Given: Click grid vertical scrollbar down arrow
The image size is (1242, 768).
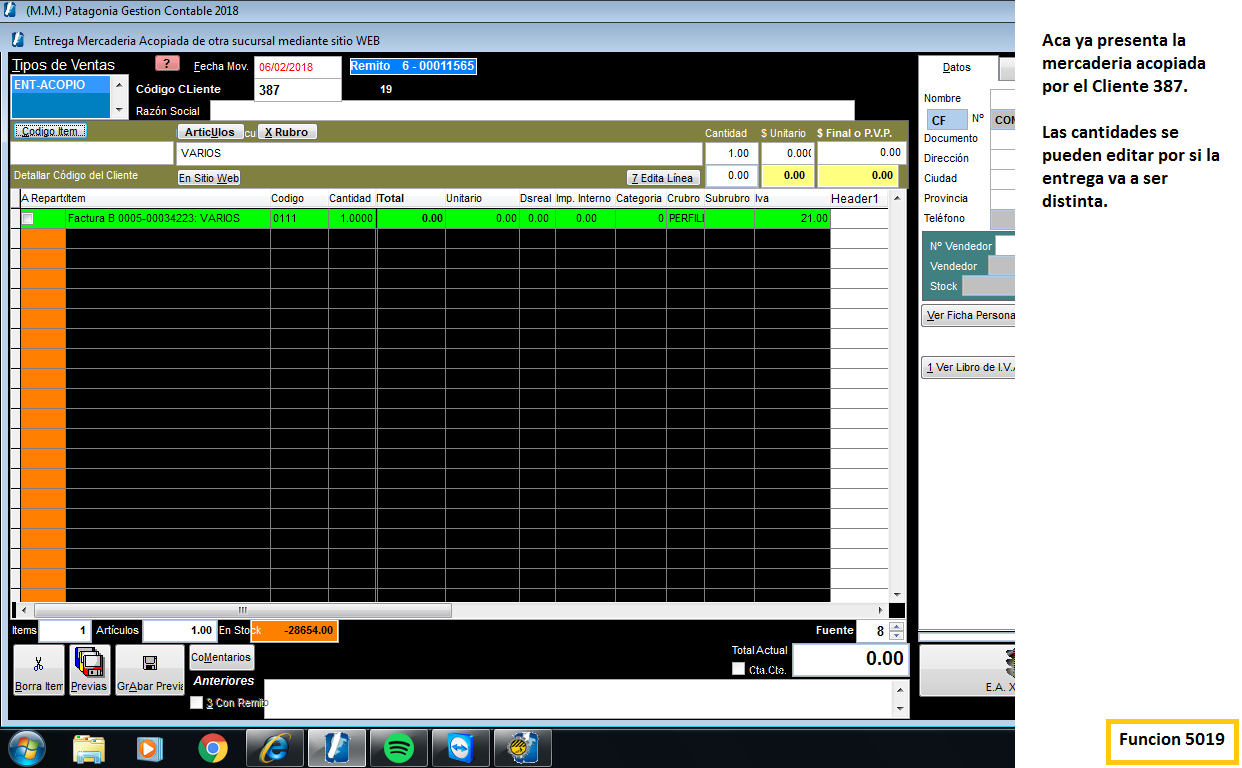Looking at the screenshot, I should pos(897,594).
